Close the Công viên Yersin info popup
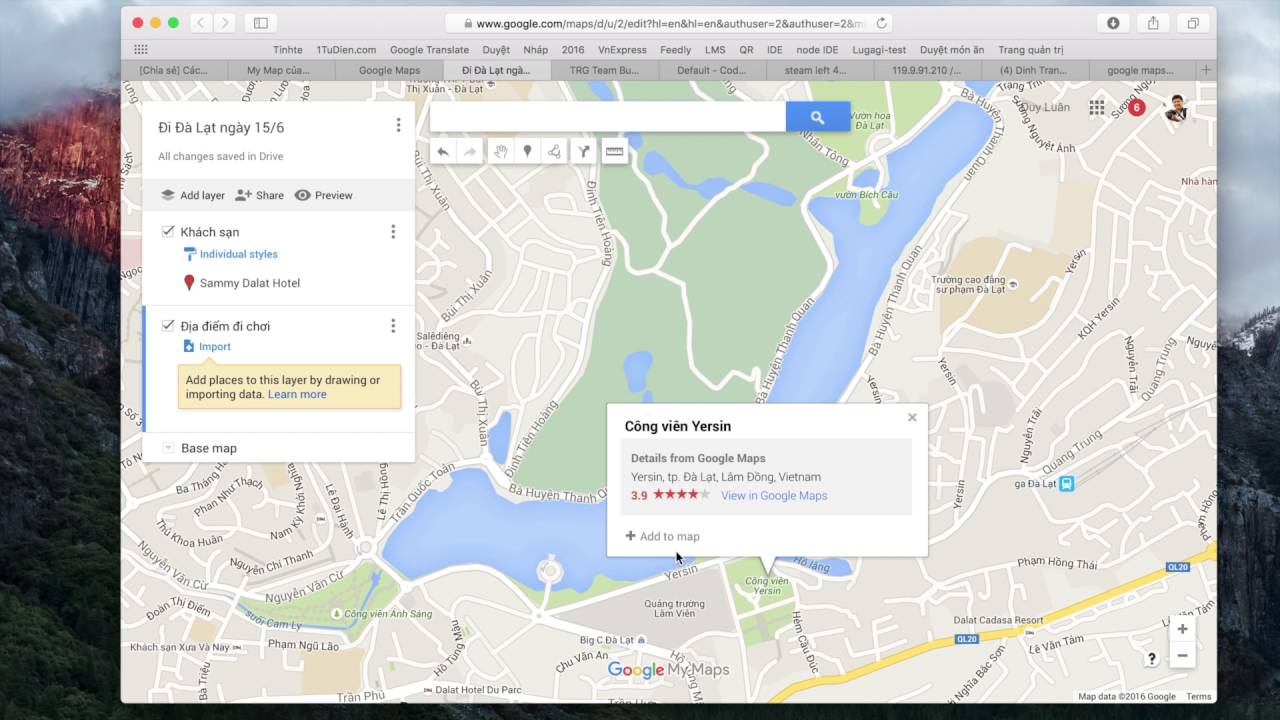1280x720 pixels. 912,418
